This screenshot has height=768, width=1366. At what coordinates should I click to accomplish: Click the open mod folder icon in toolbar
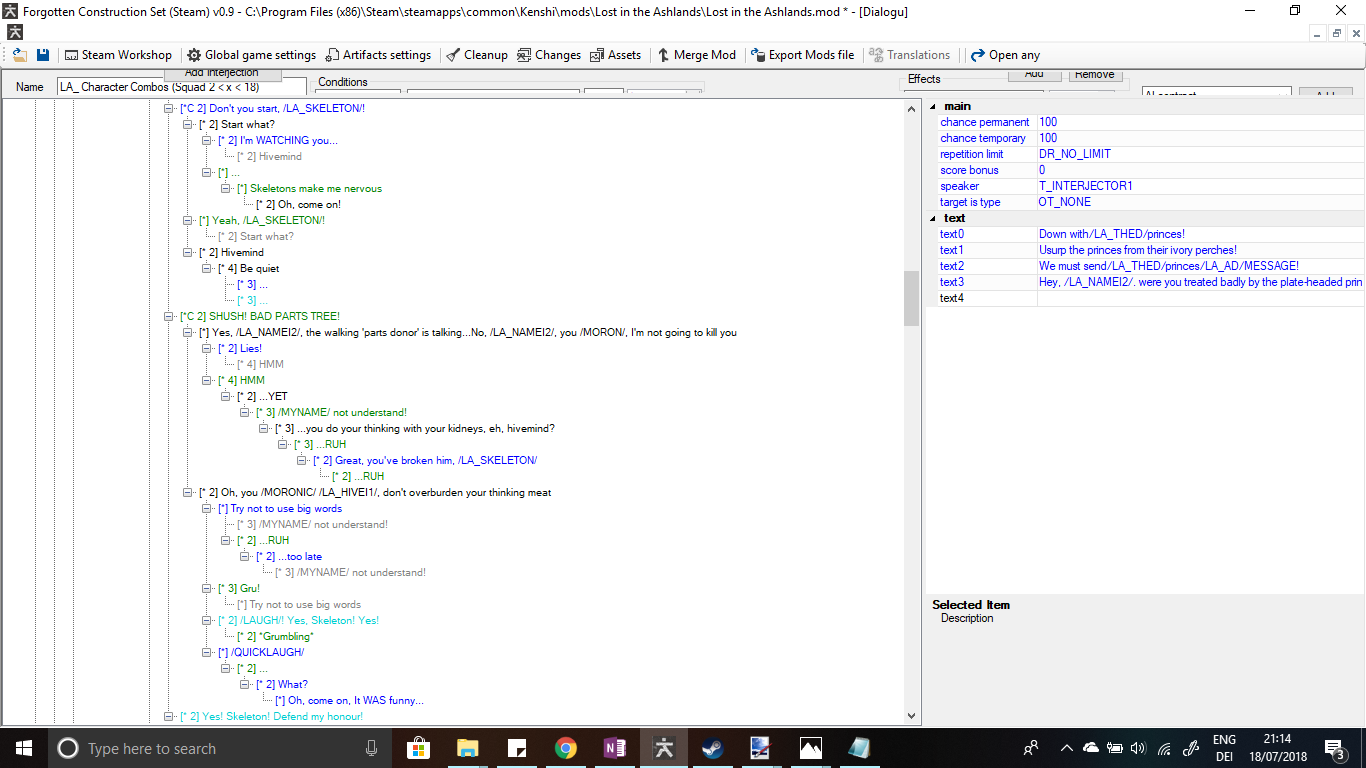click(20, 55)
